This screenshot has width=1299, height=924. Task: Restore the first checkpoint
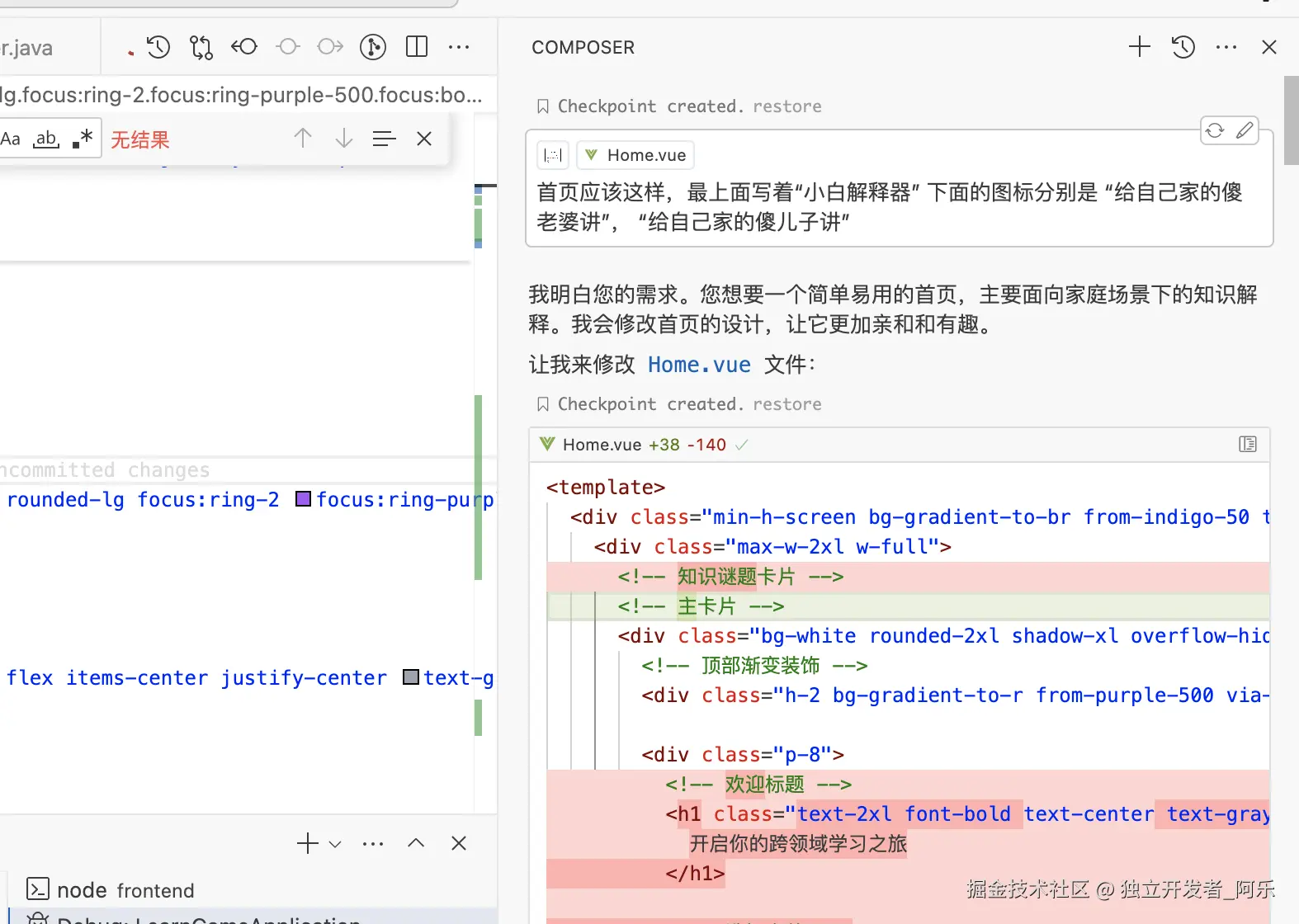pos(787,106)
